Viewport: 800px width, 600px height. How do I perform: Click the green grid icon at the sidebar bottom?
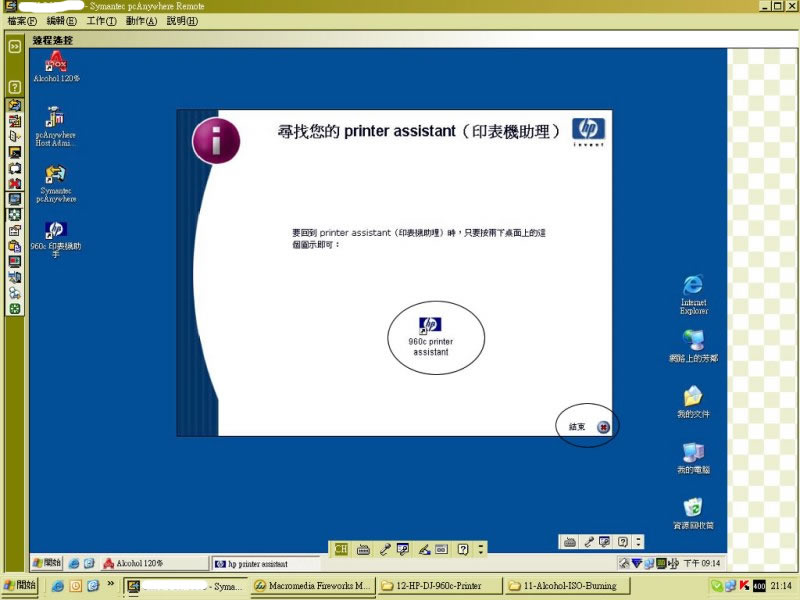pos(15,309)
